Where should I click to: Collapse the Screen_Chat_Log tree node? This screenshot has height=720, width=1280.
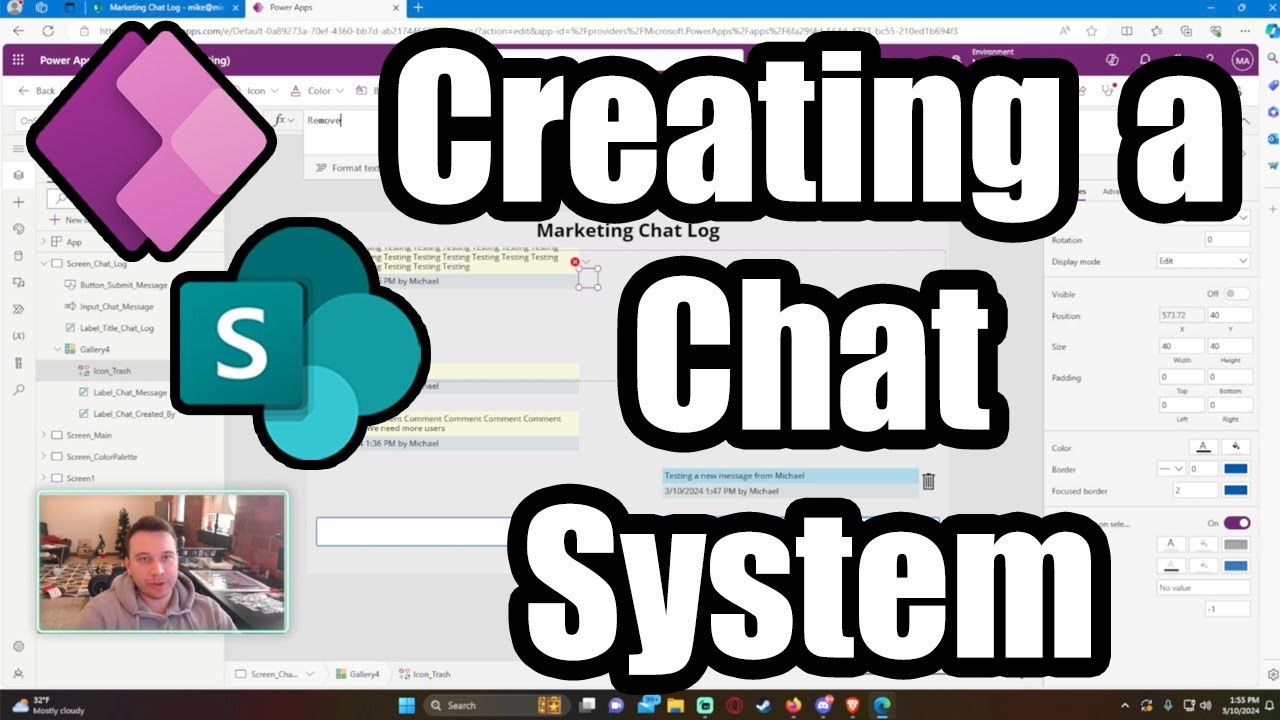tap(43, 264)
